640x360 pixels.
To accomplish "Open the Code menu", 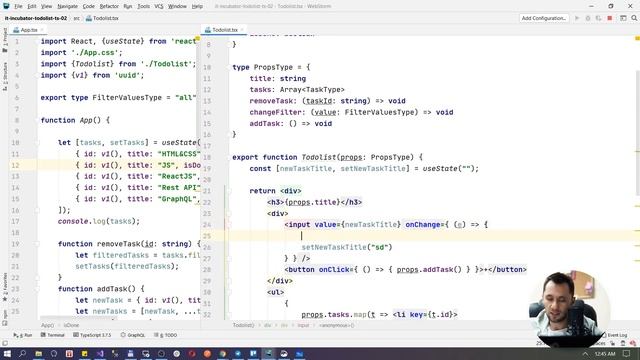I will point(89,6).
